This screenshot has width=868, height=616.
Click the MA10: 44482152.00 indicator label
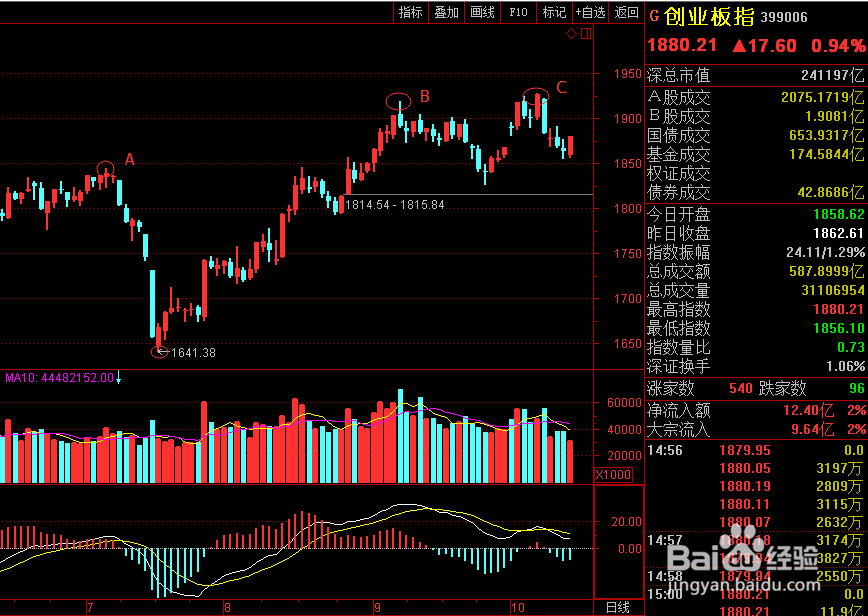59,378
